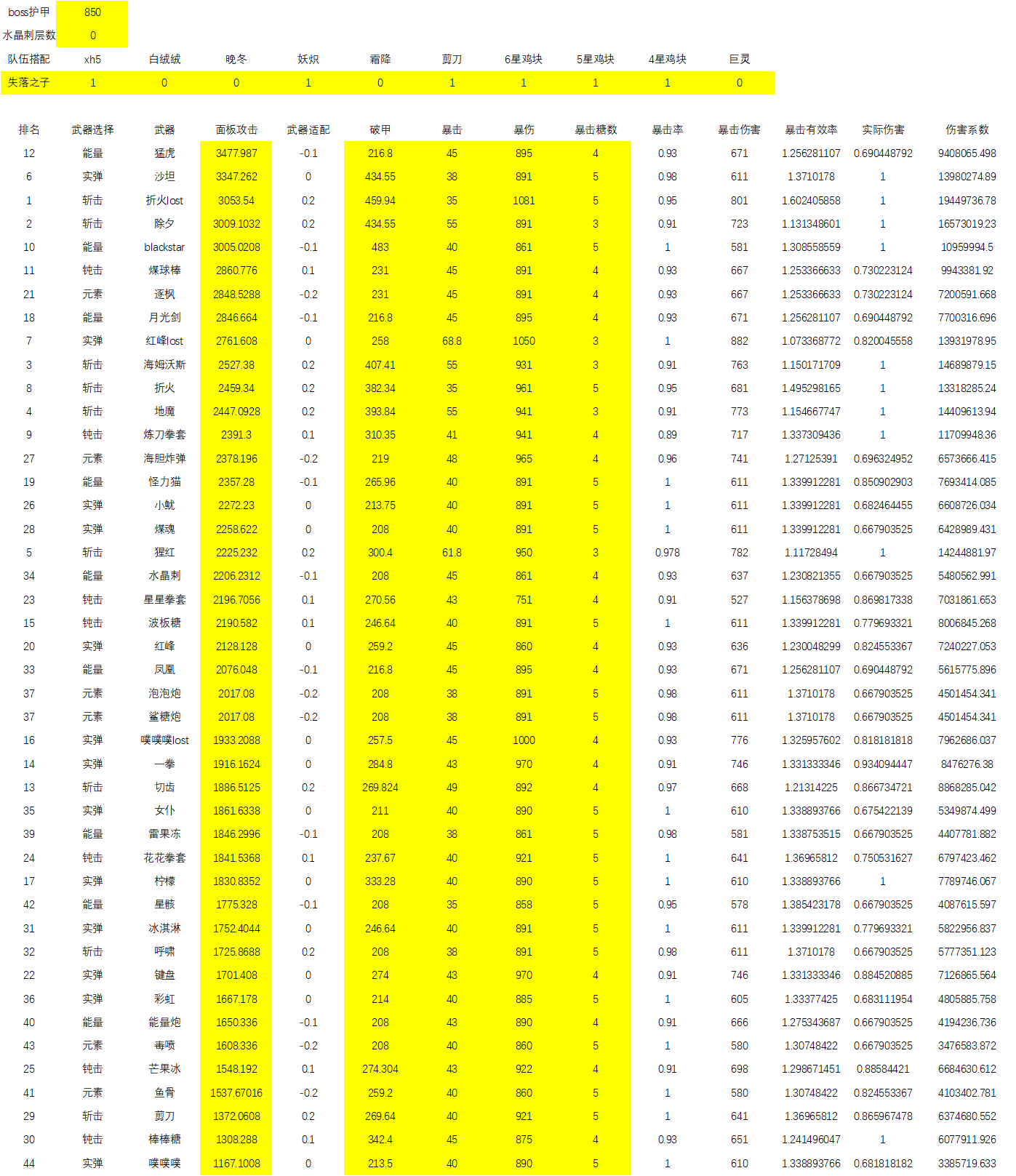Select the xh5 column header in team row
This screenshot has height=1176, width=1016.
(92, 60)
